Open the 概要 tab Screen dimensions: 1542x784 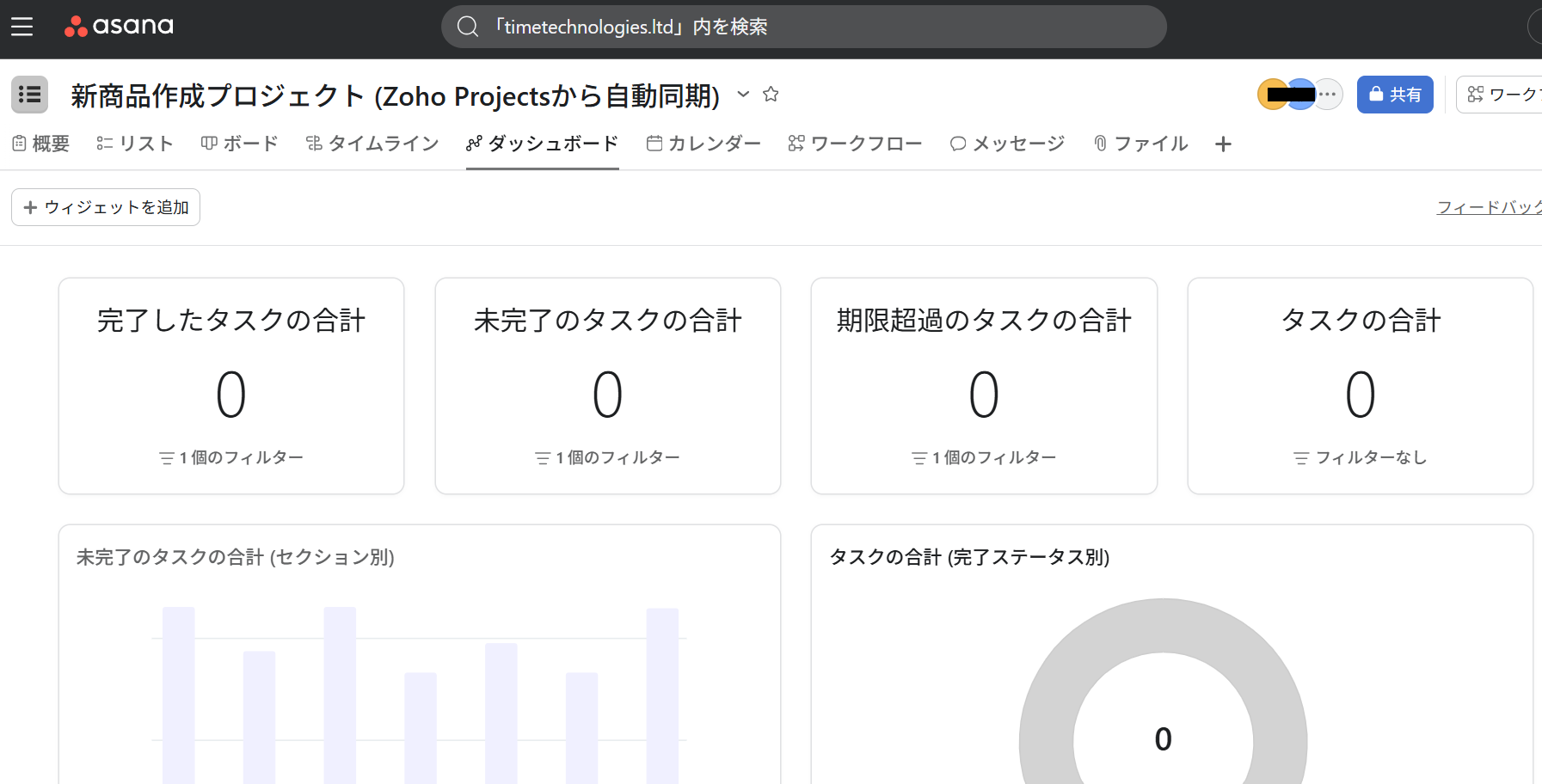[x=41, y=144]
